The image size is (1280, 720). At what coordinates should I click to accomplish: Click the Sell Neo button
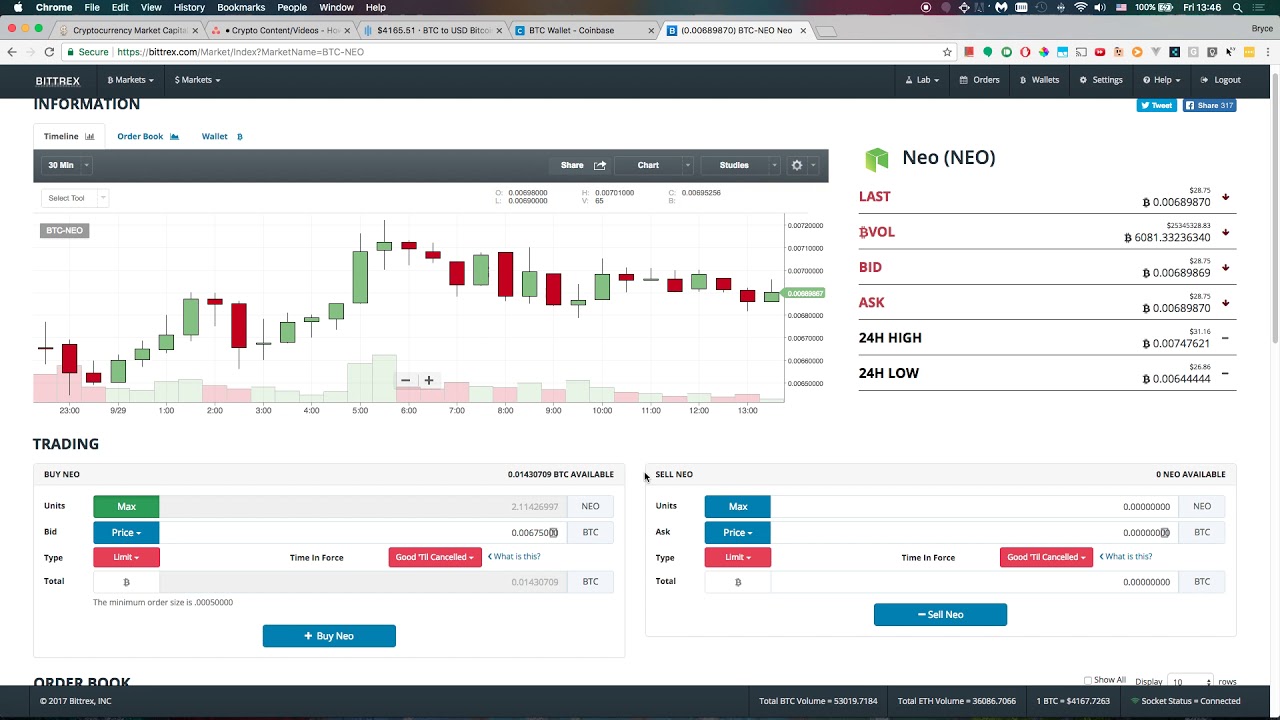940,614
